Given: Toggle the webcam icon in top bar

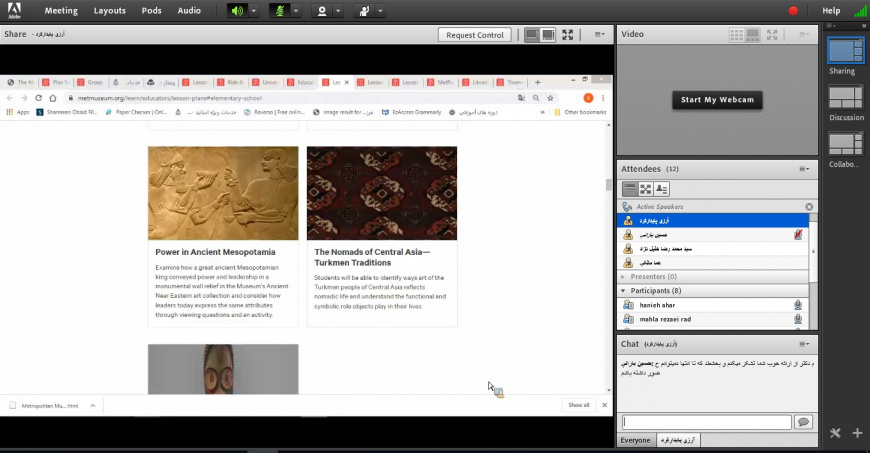Looking at the screenshot, I should click(322, 11).
